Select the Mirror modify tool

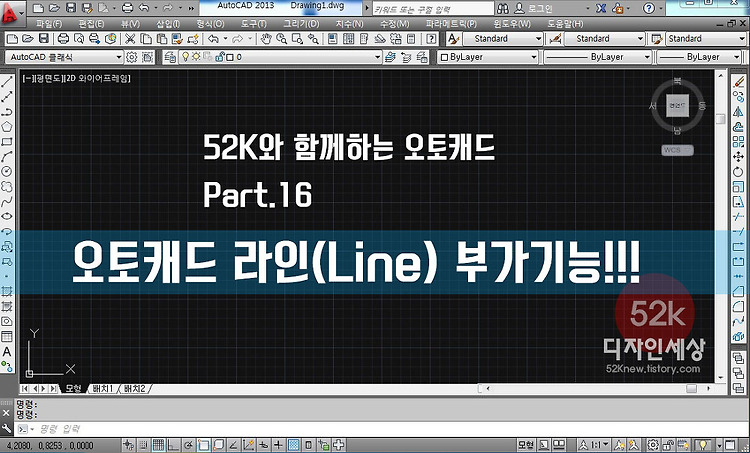click(739, 111)
